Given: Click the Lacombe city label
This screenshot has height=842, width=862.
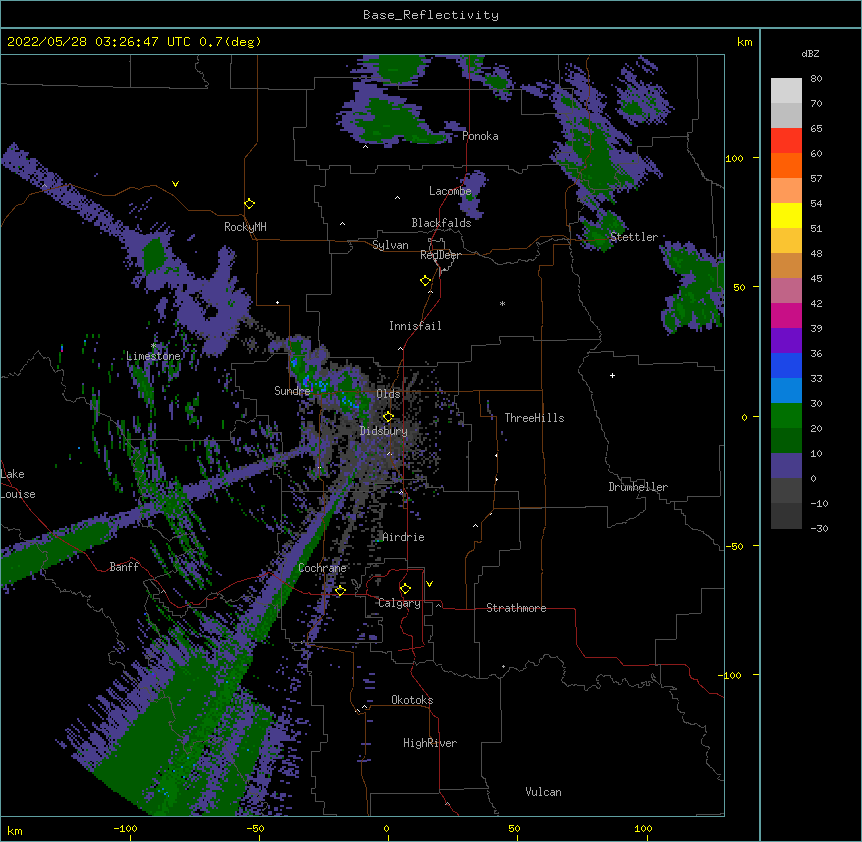Looking at the screenshot, I should pyautogui.click(x=450, y=191).
